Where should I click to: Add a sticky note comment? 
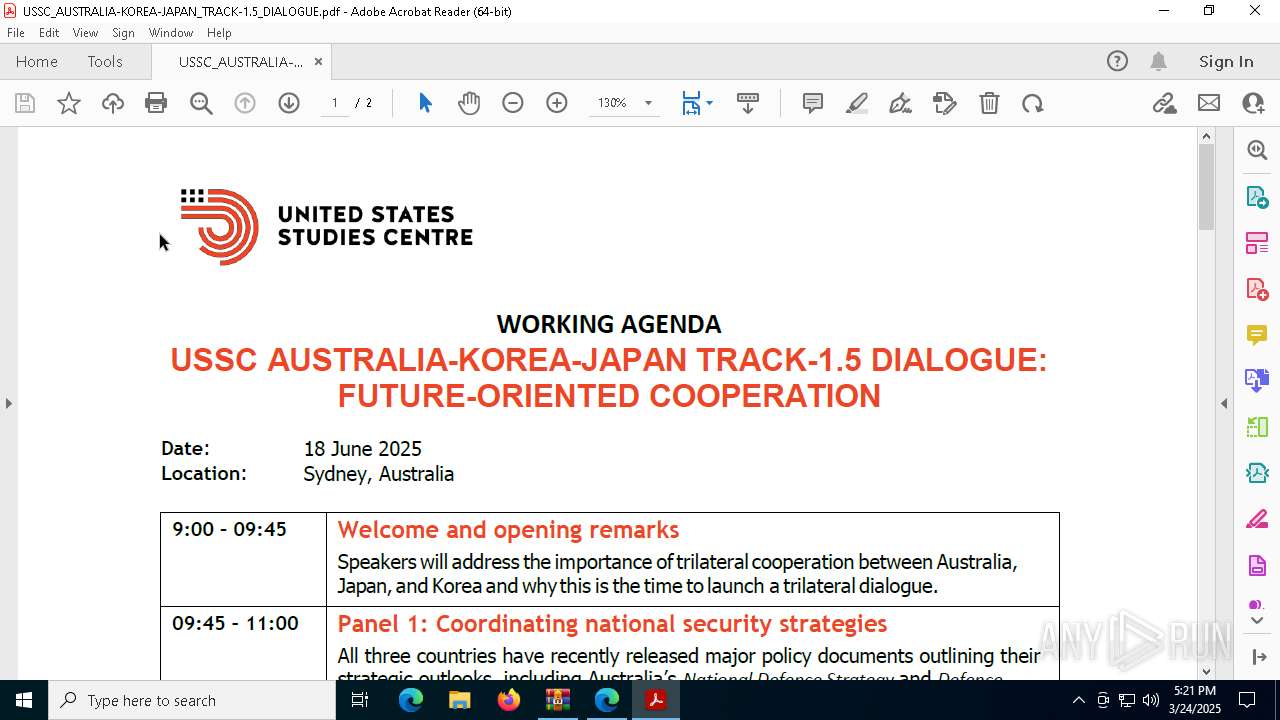(x=813, y=103)
